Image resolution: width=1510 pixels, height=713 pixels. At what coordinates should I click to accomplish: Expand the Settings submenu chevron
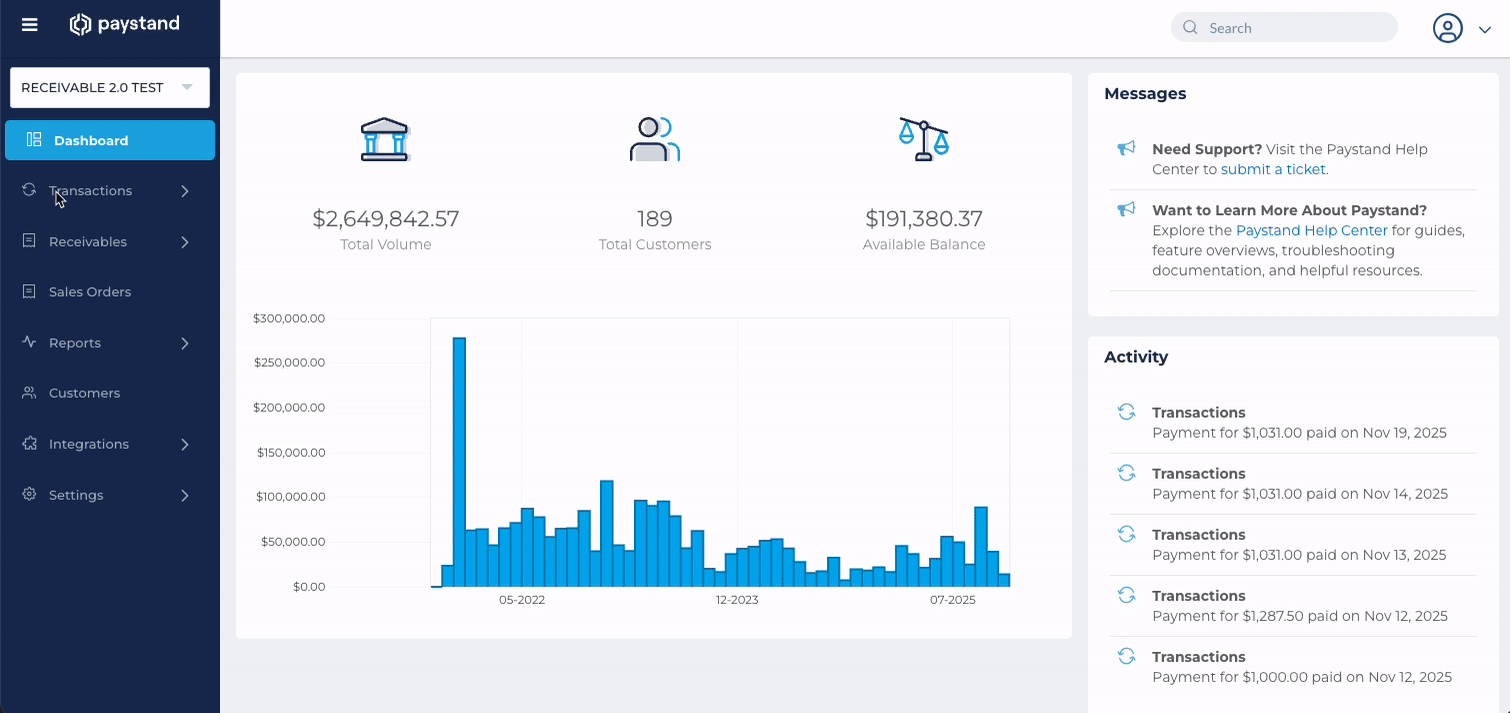(185, 495)
